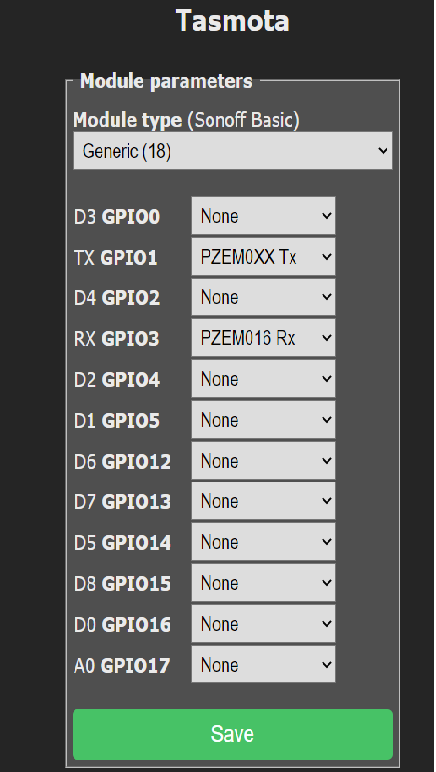436x772 pixels.
Task: Expand the D2 GPIO4 selector
Action: (x=263, y=379)
